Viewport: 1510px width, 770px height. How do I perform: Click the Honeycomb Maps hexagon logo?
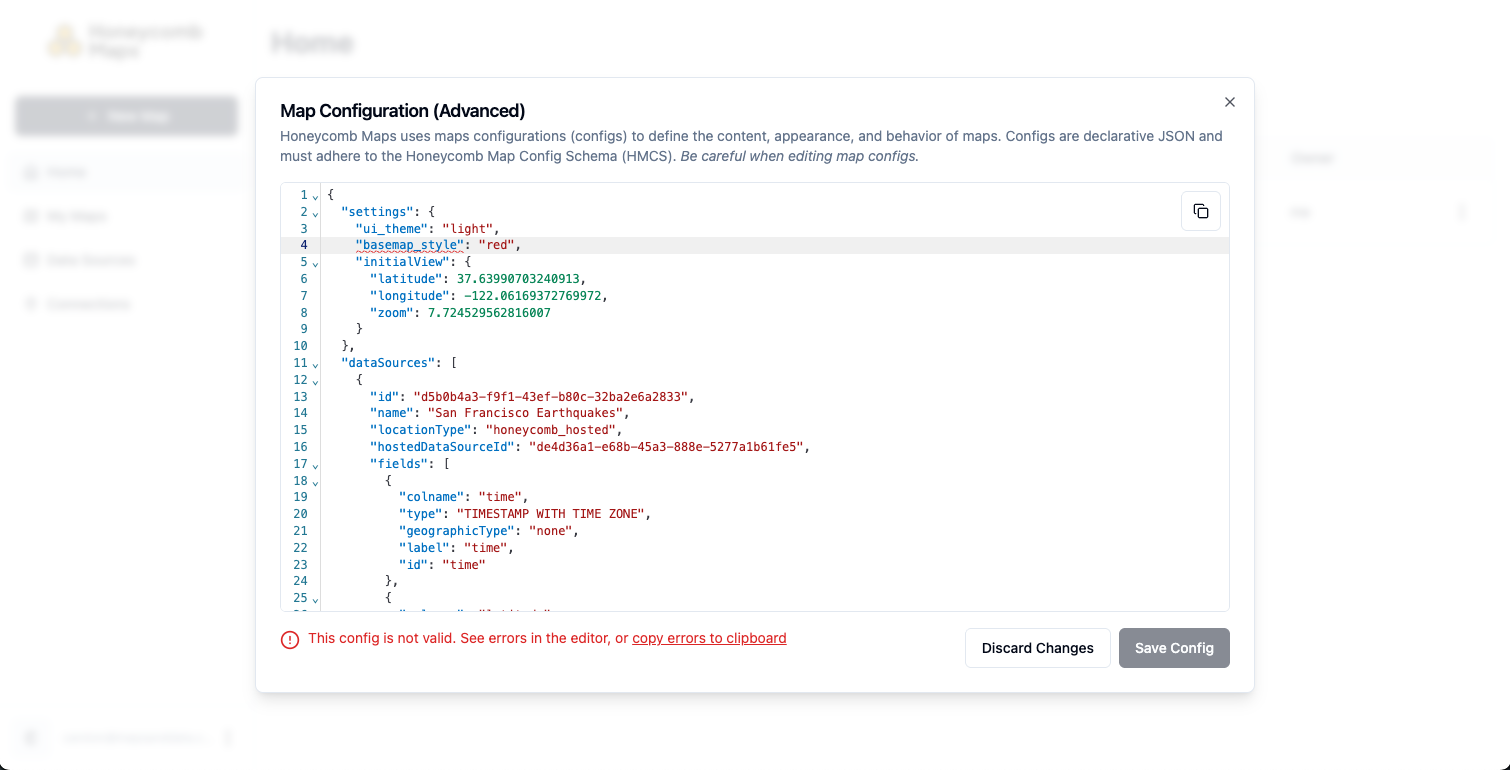66,40
